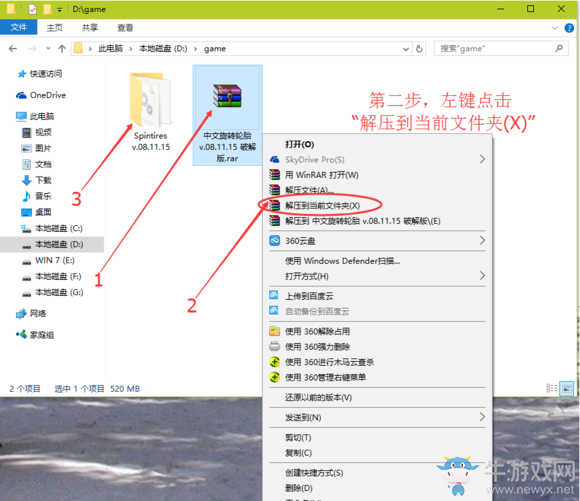
Task: Select OneDrive in the navigation pane
Action: pos(41,95)
